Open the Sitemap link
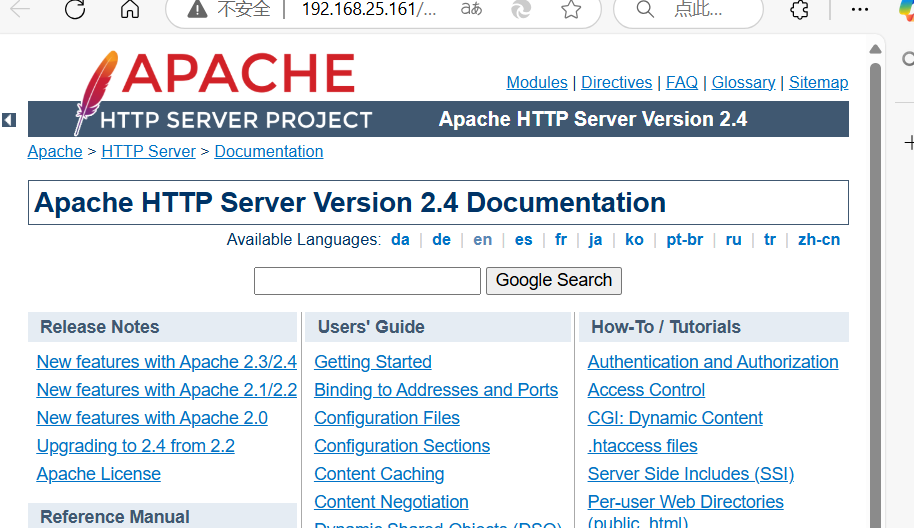Image resolution: width=914 pixels, height=528 pixels. [x=818, y=83]
